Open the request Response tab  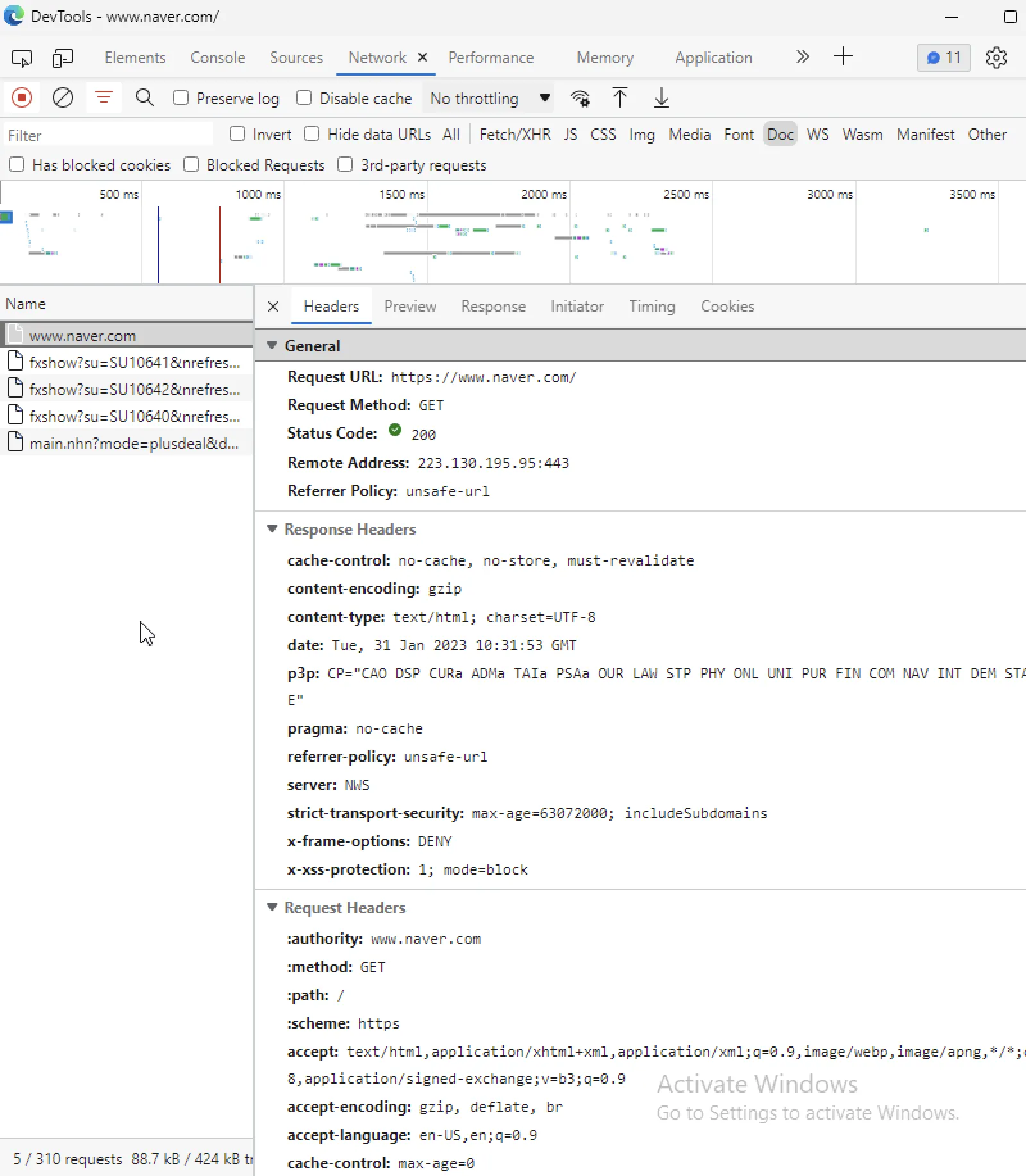pos(494,307)
